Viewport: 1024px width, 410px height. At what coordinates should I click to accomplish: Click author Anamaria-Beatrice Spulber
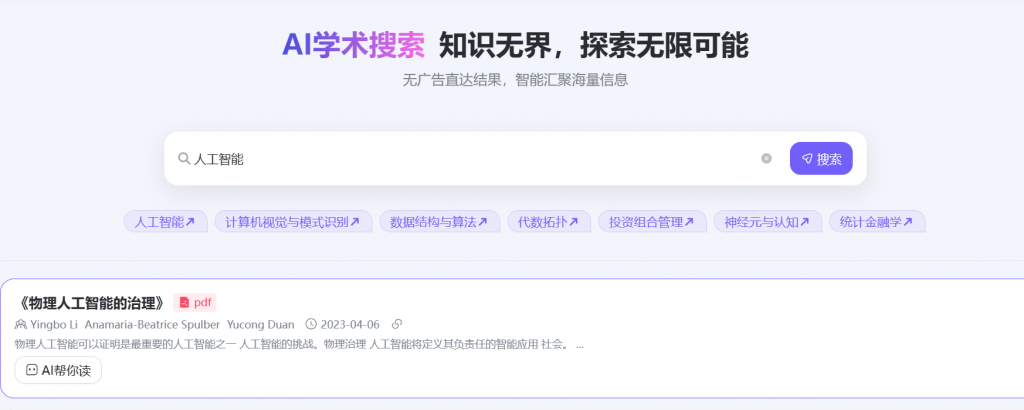152,324
